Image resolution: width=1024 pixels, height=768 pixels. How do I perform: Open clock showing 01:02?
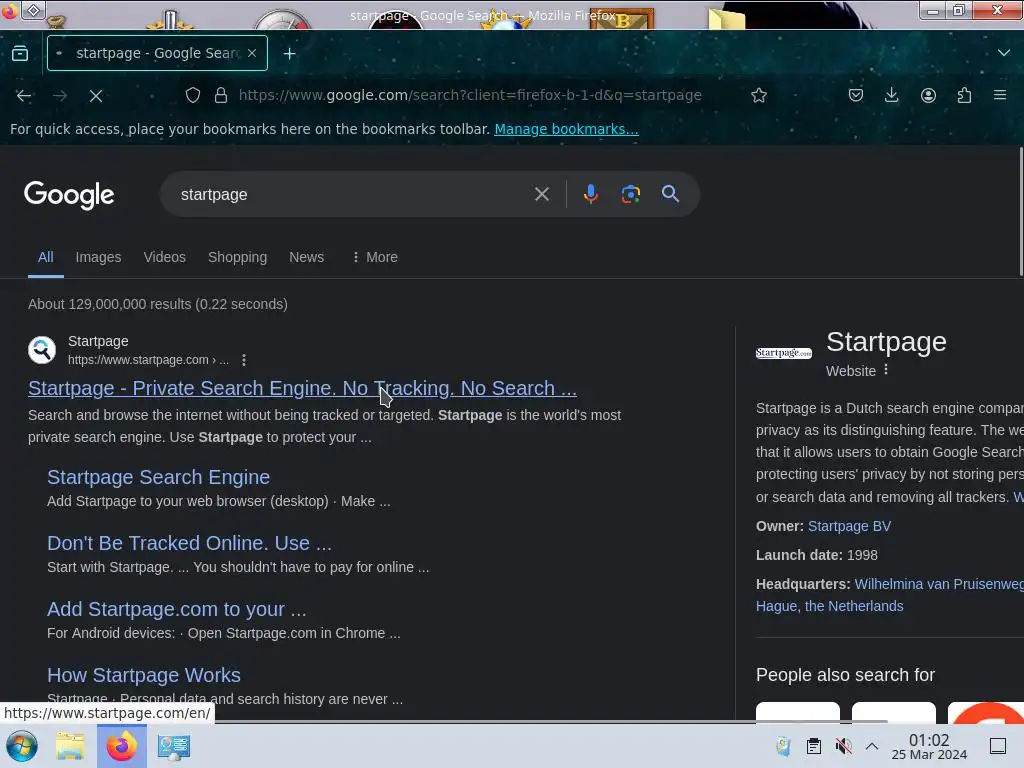click(x=929, y=746)
